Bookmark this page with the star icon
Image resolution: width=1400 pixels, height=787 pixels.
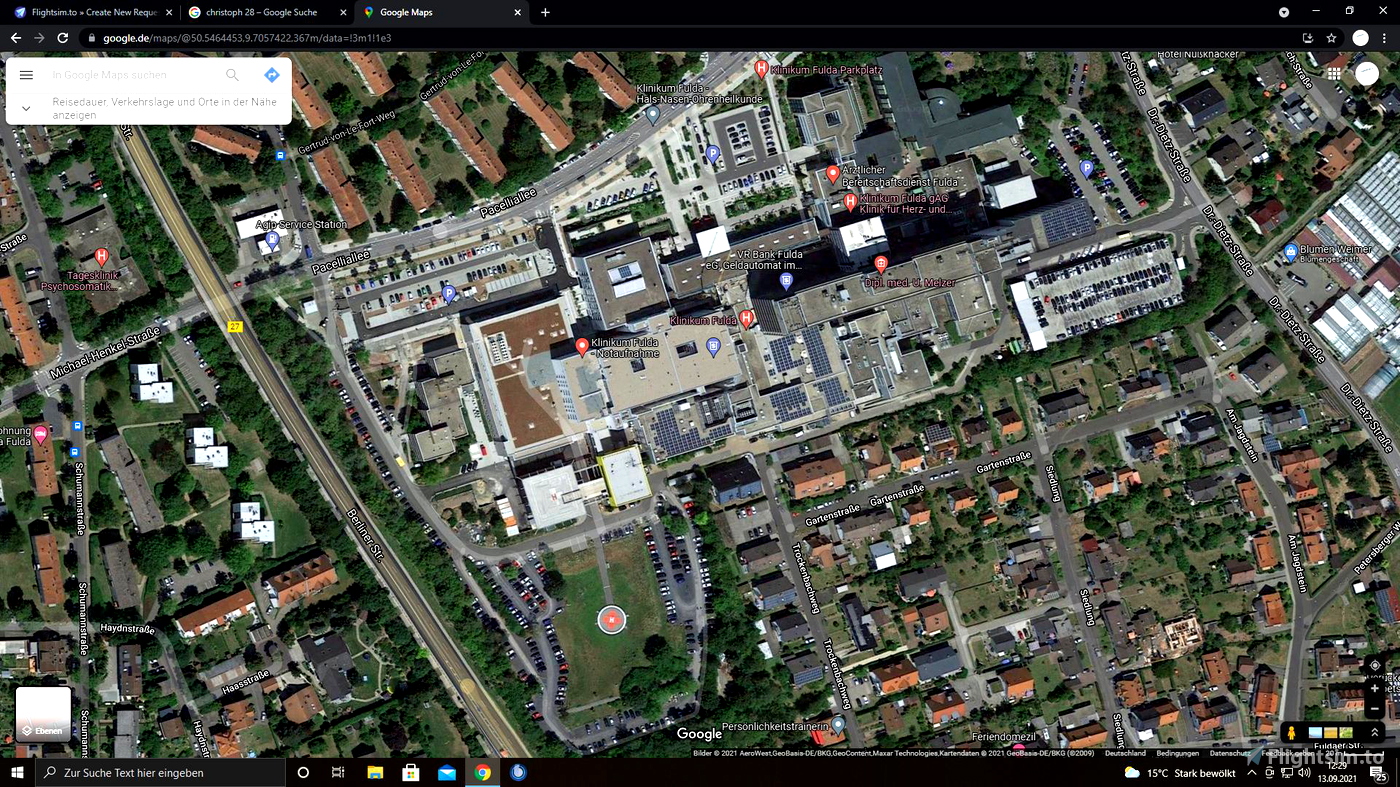click(1331, 38)
